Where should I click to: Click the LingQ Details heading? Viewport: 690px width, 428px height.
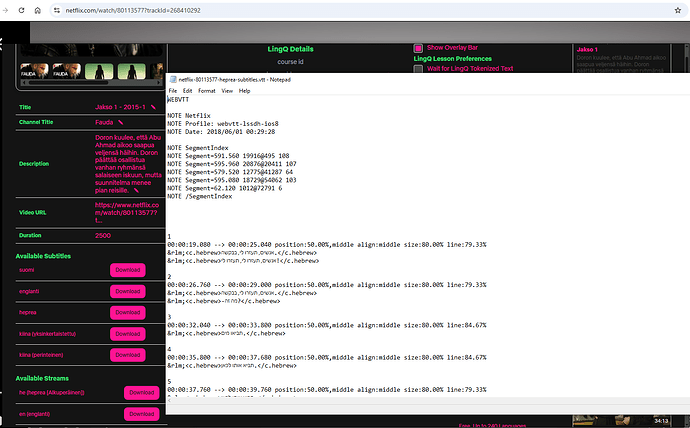point(290,49)
